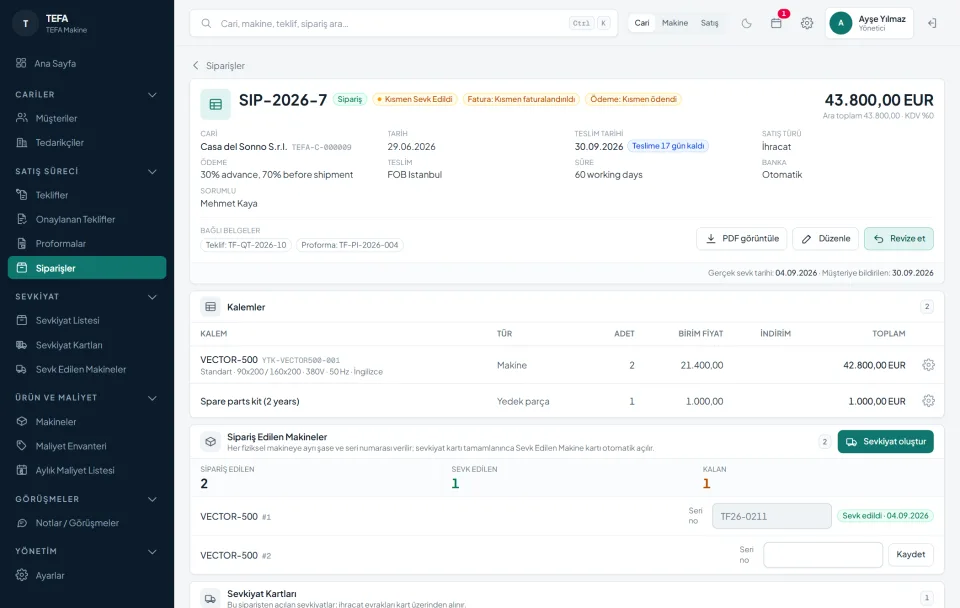Collapse the CARİLER sidebar section
Viewport: 960px width, 608px height.
152,95
